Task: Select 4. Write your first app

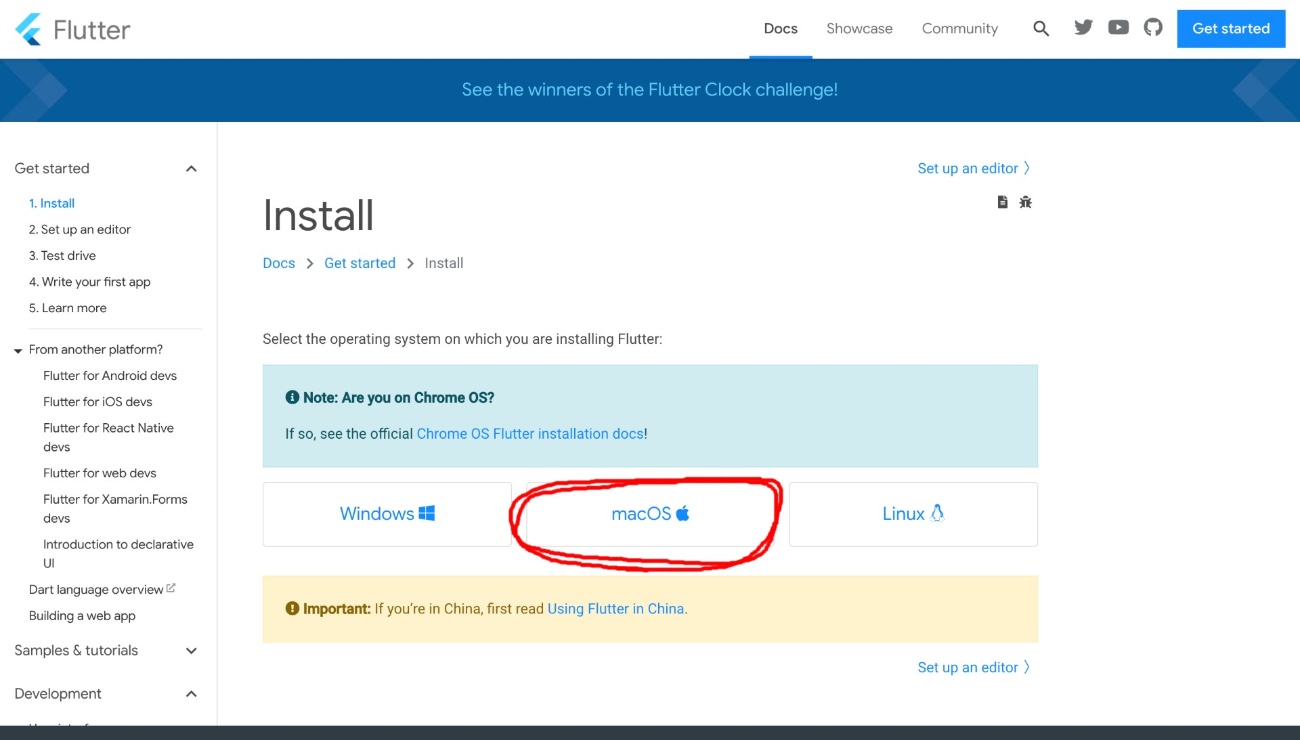Action: coord(90,282)
